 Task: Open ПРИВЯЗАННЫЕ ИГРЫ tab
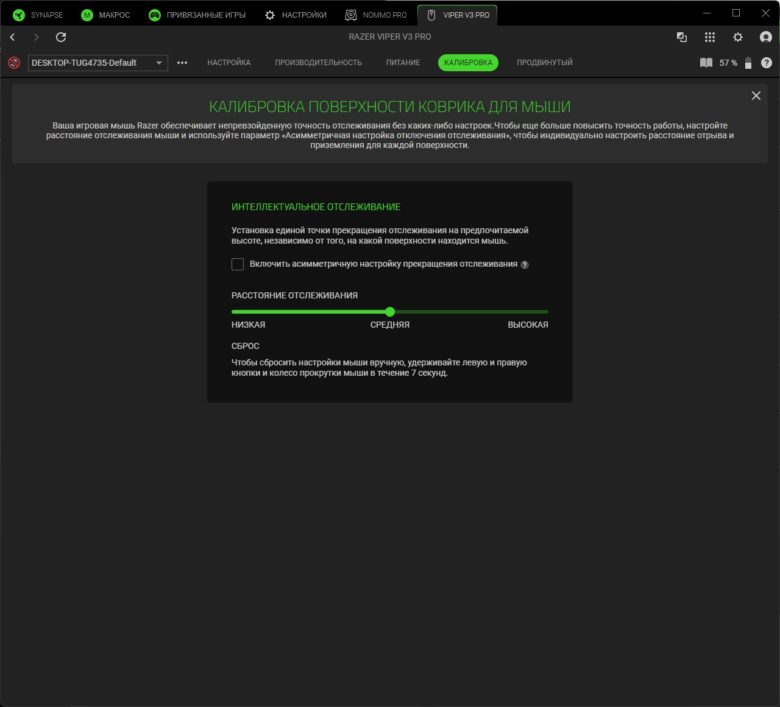pyautogui.click(x=197, y=15)
